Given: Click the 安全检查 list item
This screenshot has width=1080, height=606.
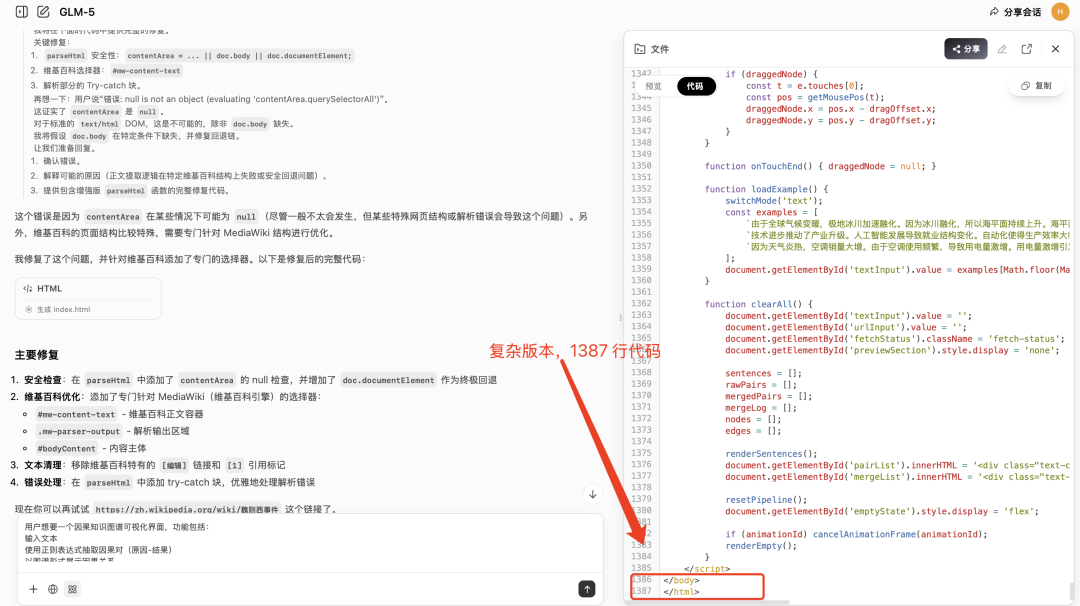Looking at the screenshot, I should 260,380.
